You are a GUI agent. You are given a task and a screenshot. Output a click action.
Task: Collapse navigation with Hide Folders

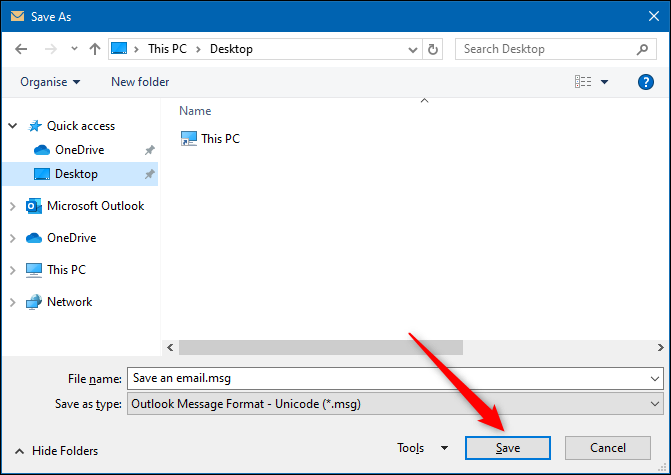pyautogui.click(x=56, y=451)
